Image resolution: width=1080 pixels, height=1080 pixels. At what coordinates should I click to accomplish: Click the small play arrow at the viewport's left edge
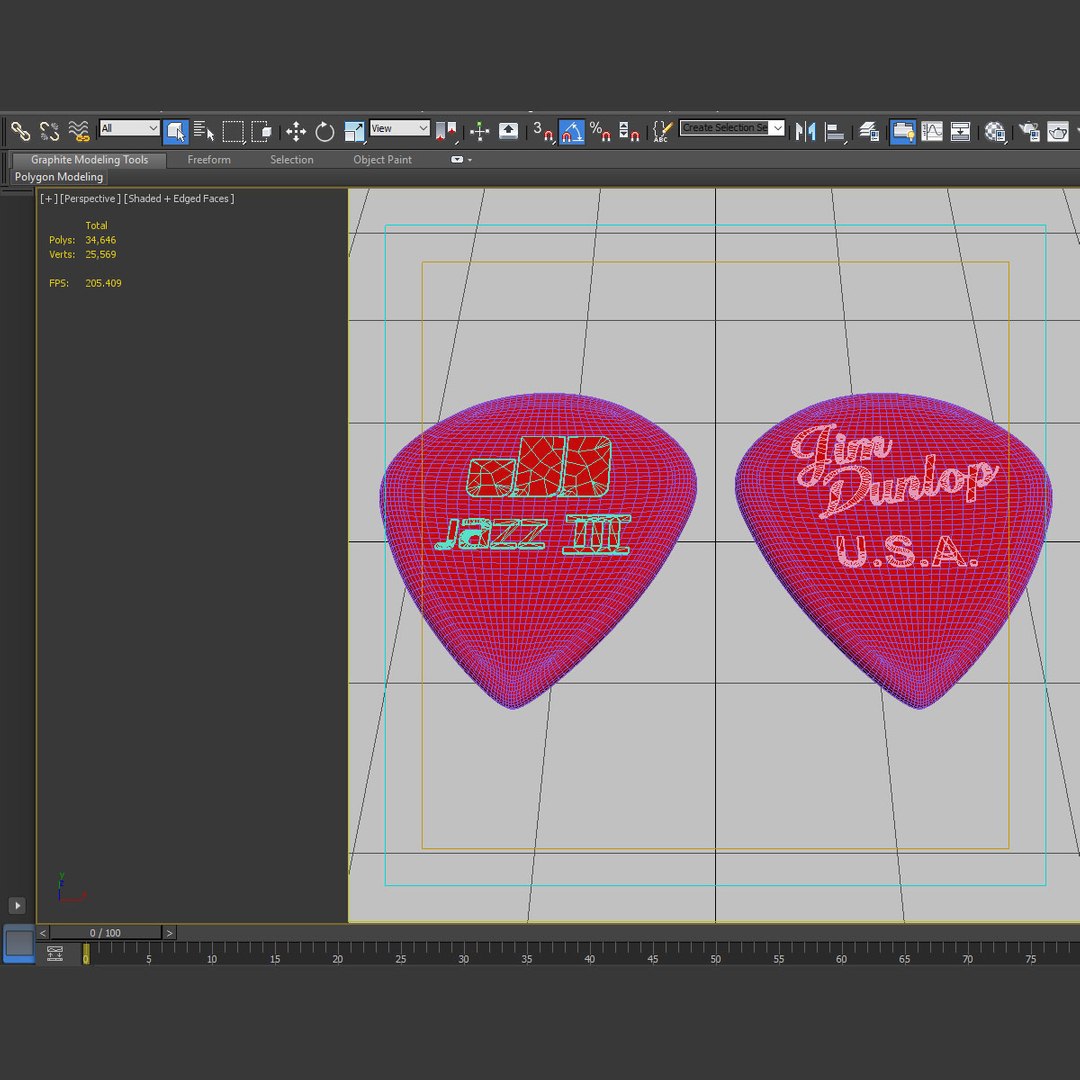(x=17, y=905)
